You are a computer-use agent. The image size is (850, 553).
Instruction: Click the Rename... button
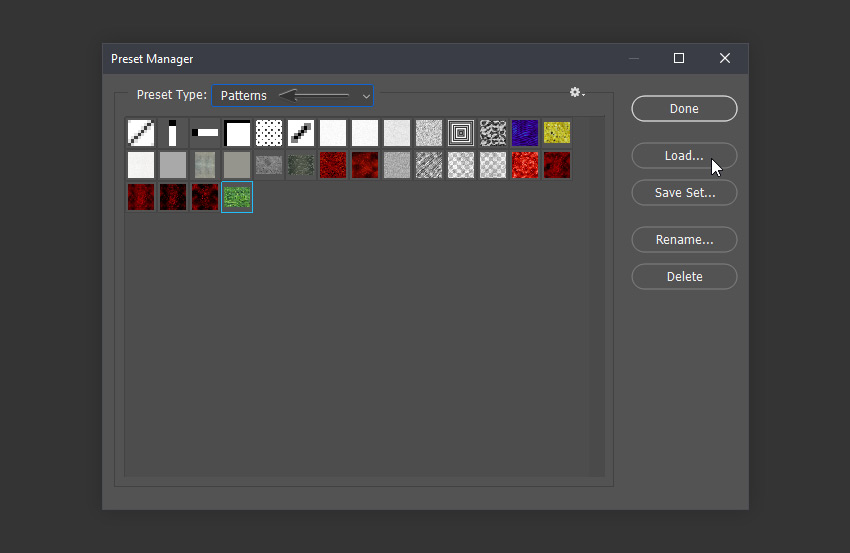point(684,240)
